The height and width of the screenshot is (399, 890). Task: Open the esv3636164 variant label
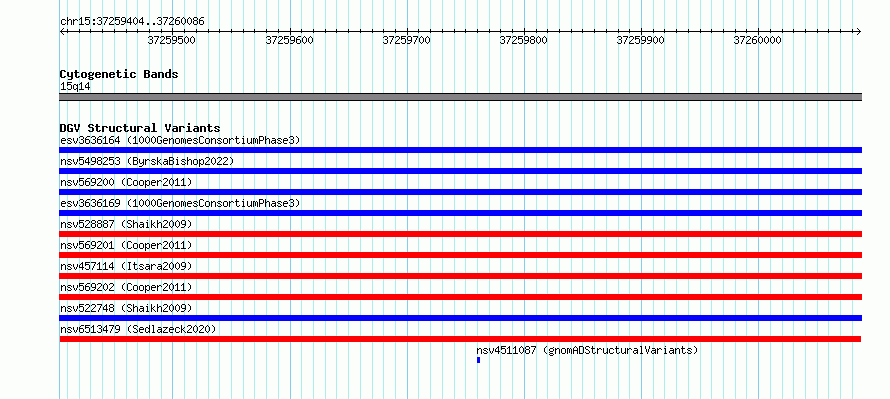pos(180,140)
